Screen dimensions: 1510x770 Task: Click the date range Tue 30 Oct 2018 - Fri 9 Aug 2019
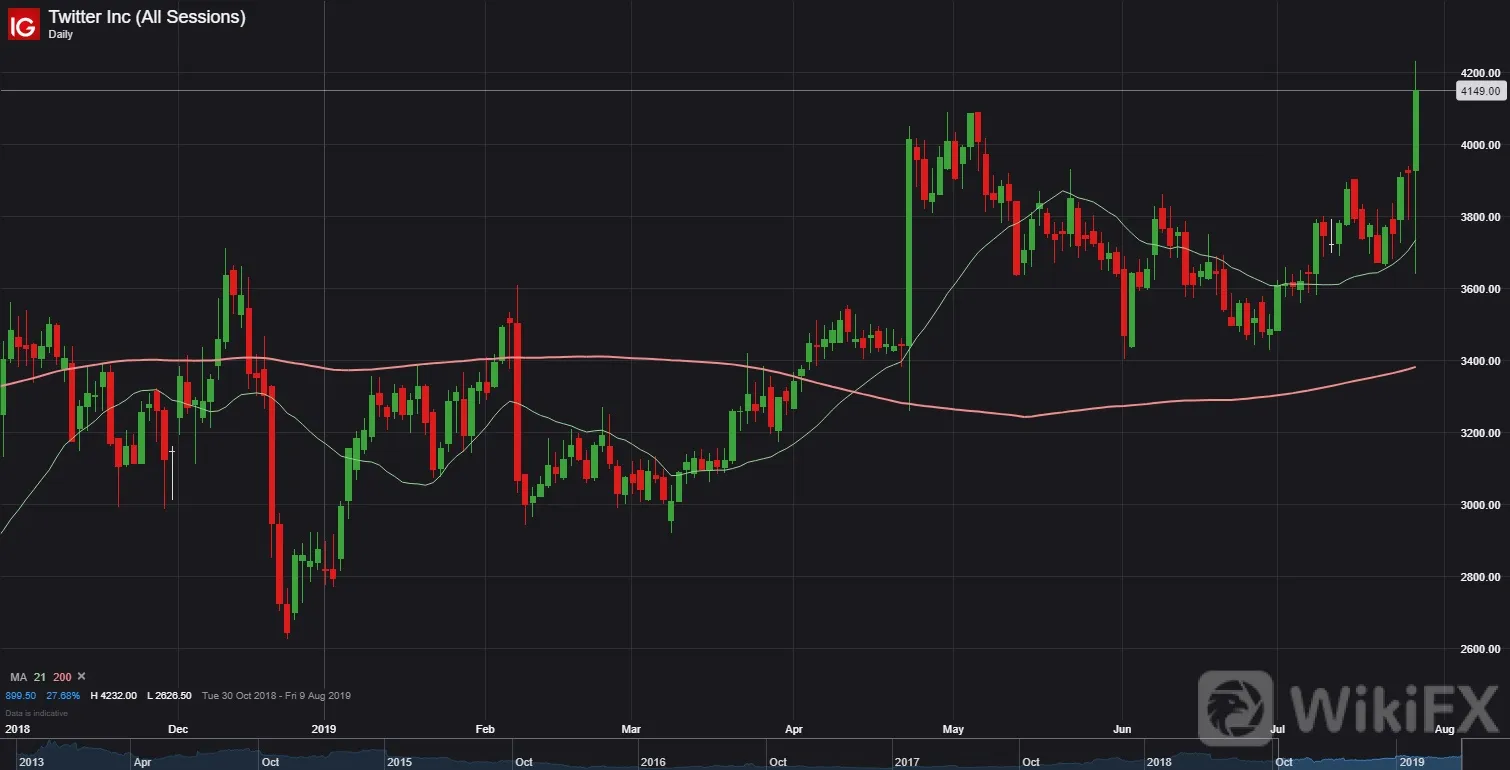coord(276,695)
